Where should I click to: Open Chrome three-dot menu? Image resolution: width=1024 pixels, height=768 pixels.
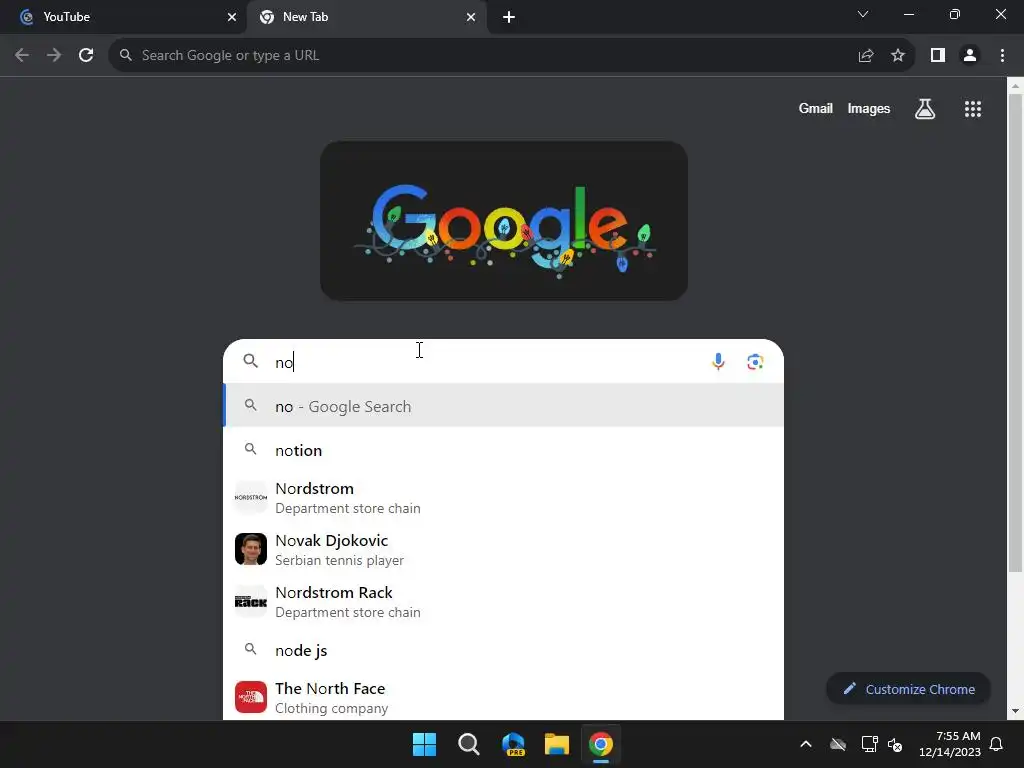[x=1002, y=56]
